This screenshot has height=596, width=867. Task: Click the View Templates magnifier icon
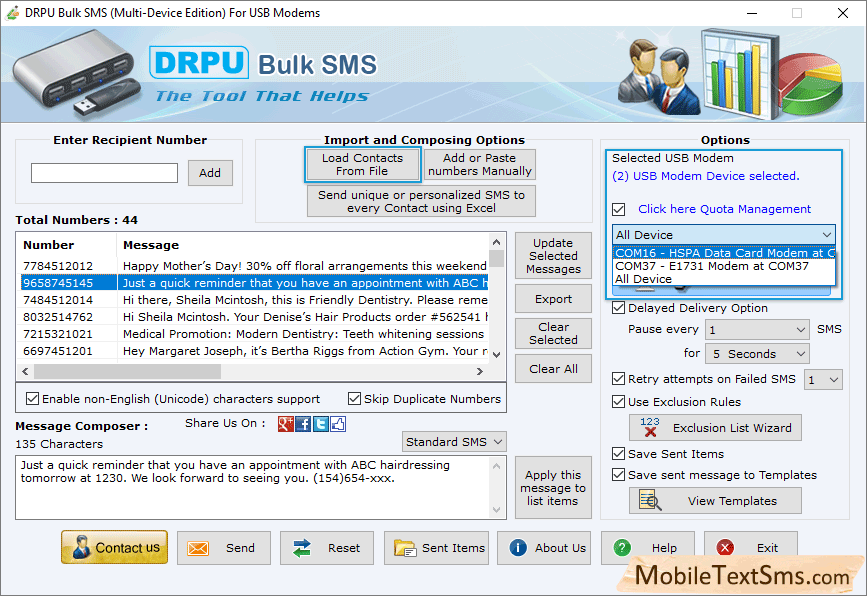coord(650,500)
